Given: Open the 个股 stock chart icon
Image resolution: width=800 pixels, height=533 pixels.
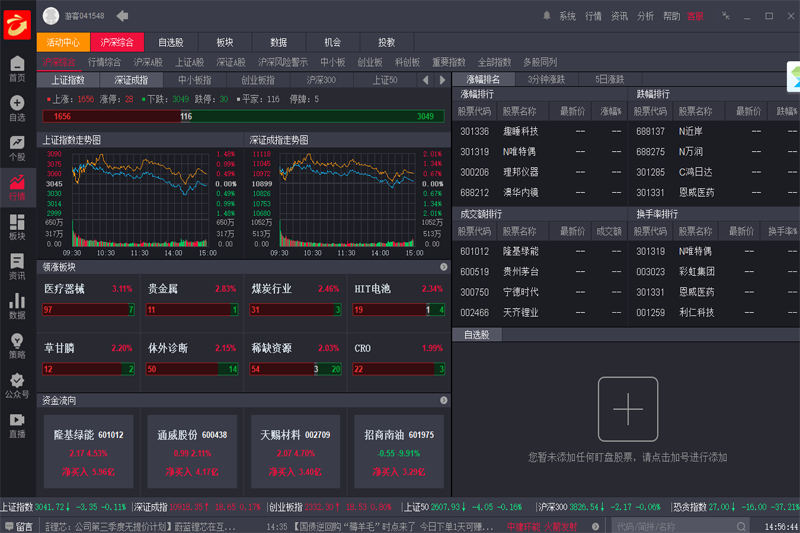Looking at the screenshot, I should [17, 147].
